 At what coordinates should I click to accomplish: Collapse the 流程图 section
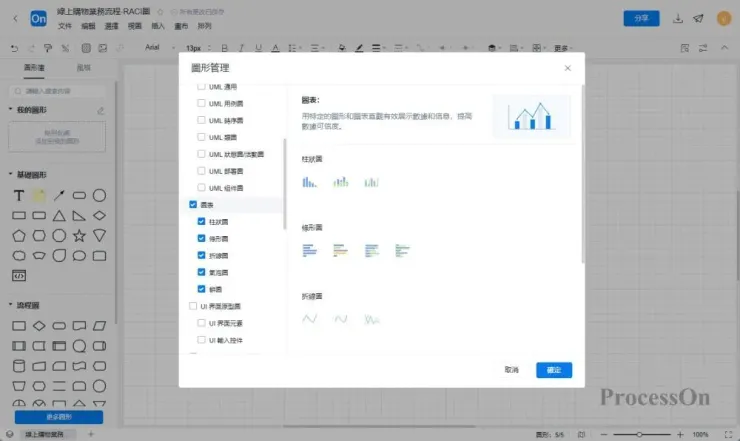pyautogui.click(x=10, y=305)
